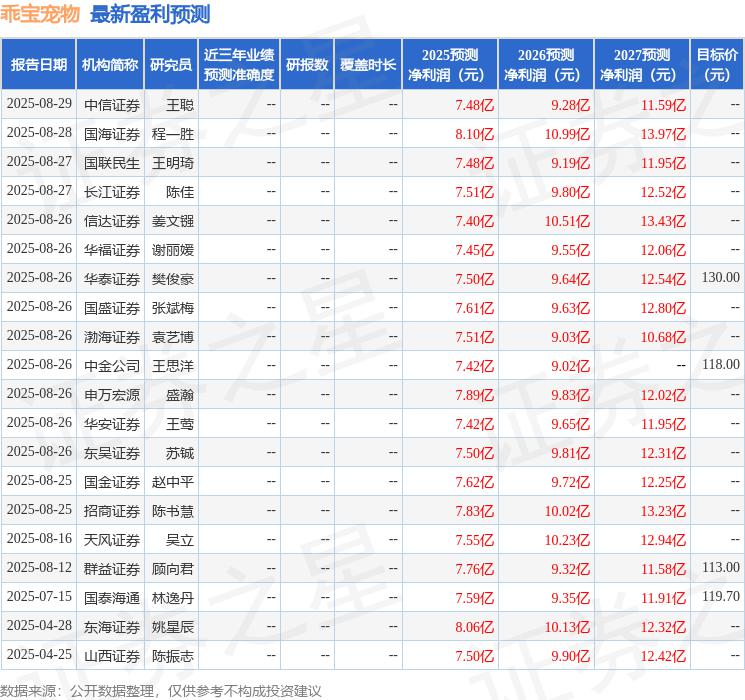745x700 pixels.
Task: Click target price 113.00
Action: coord(721,567)
